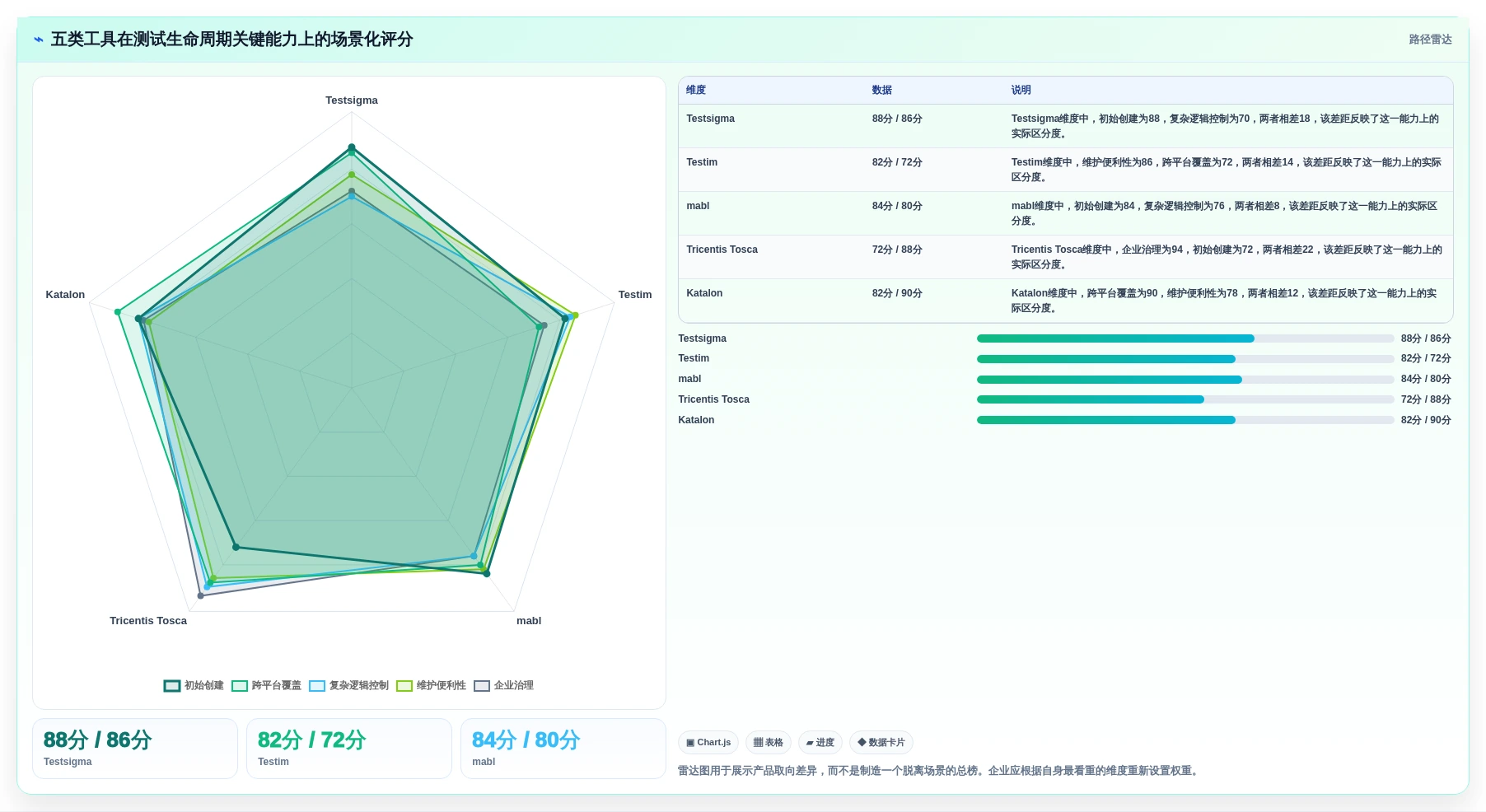Click the 说明 column header
Image resolution: width=1486 pixels, height=812 pixels.
pos(1021,90)
